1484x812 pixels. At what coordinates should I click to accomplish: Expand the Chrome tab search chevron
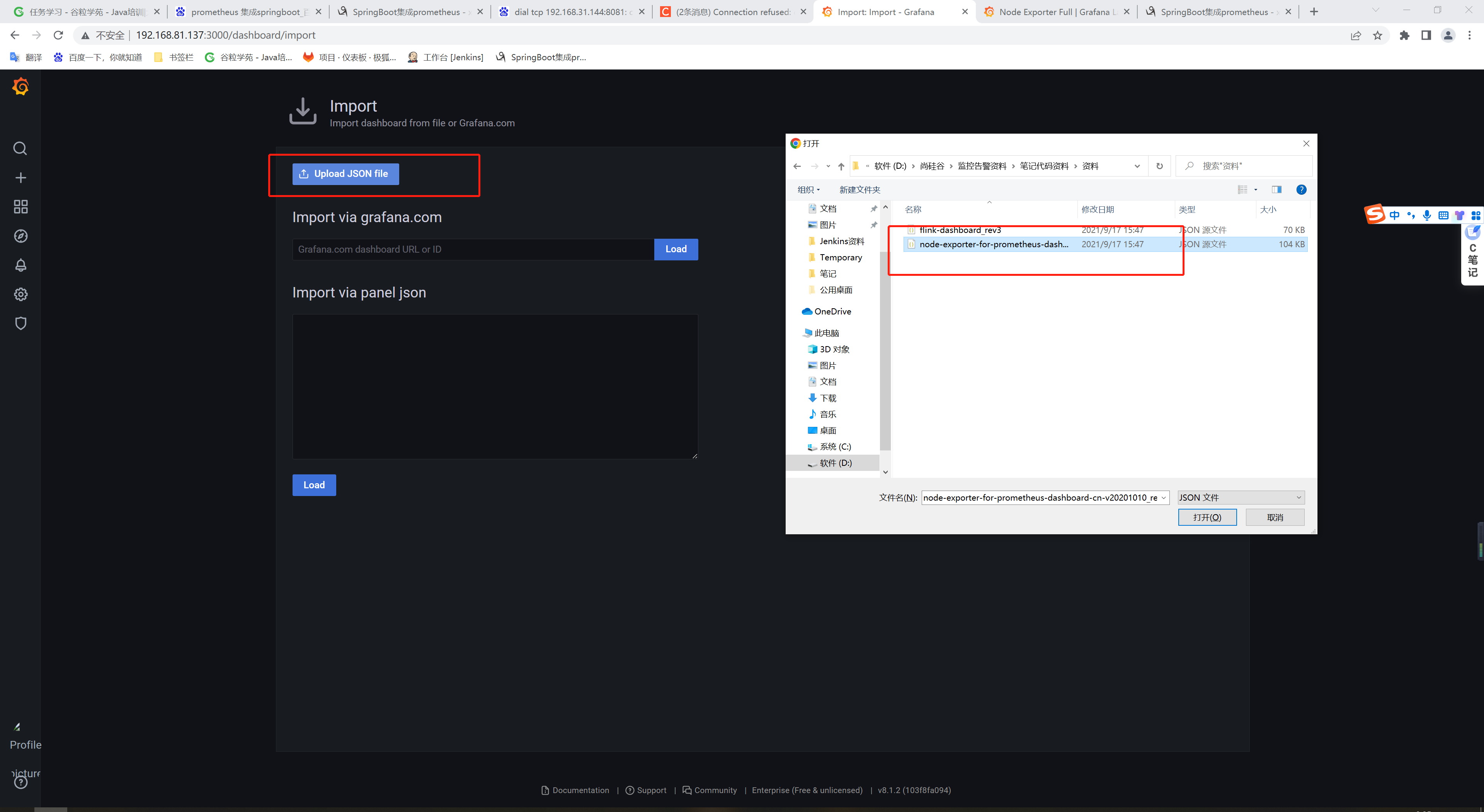pyautogui.click(x=1376, y=10)
